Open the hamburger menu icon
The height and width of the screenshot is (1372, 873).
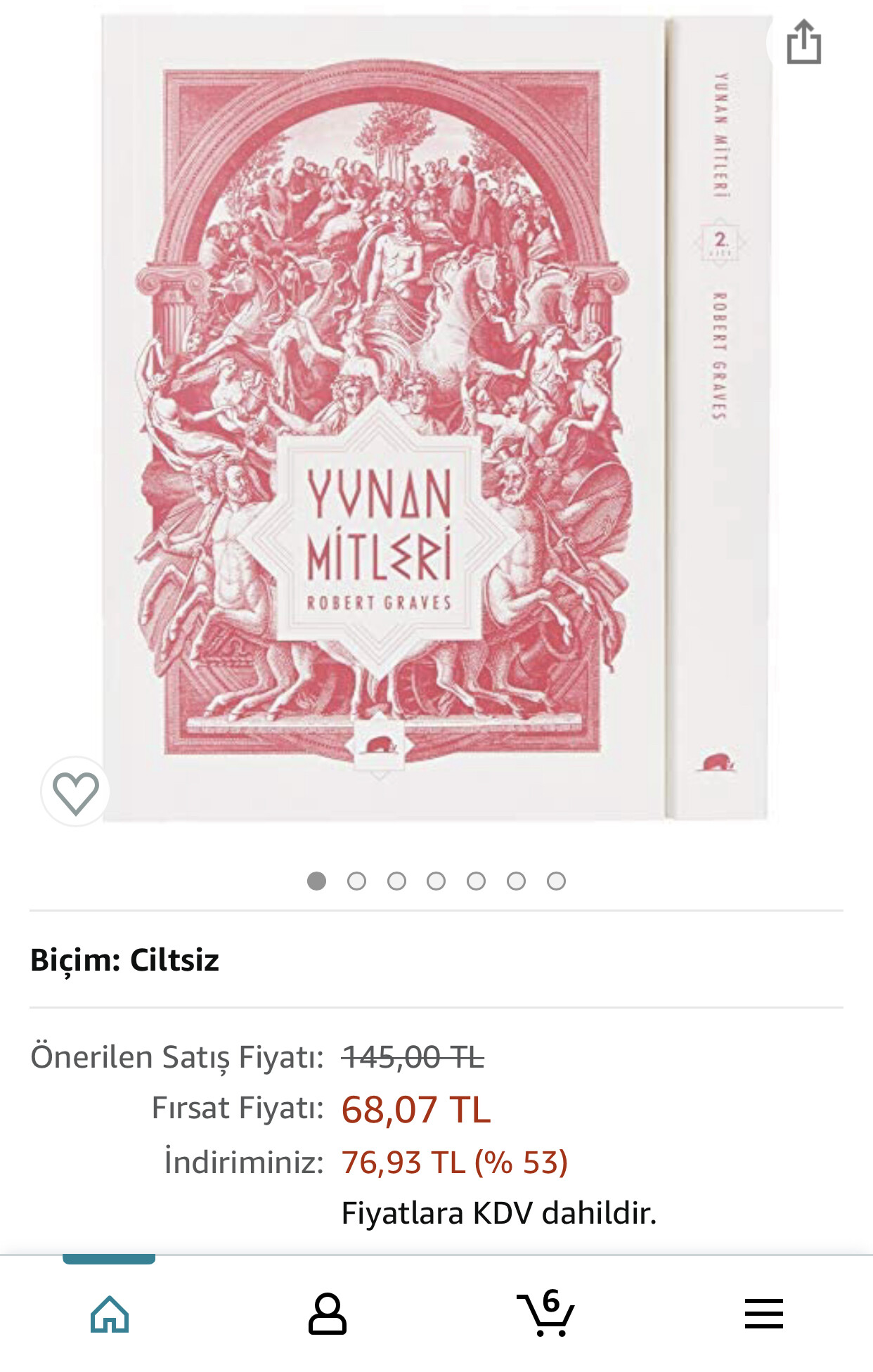click(764, 1313)
